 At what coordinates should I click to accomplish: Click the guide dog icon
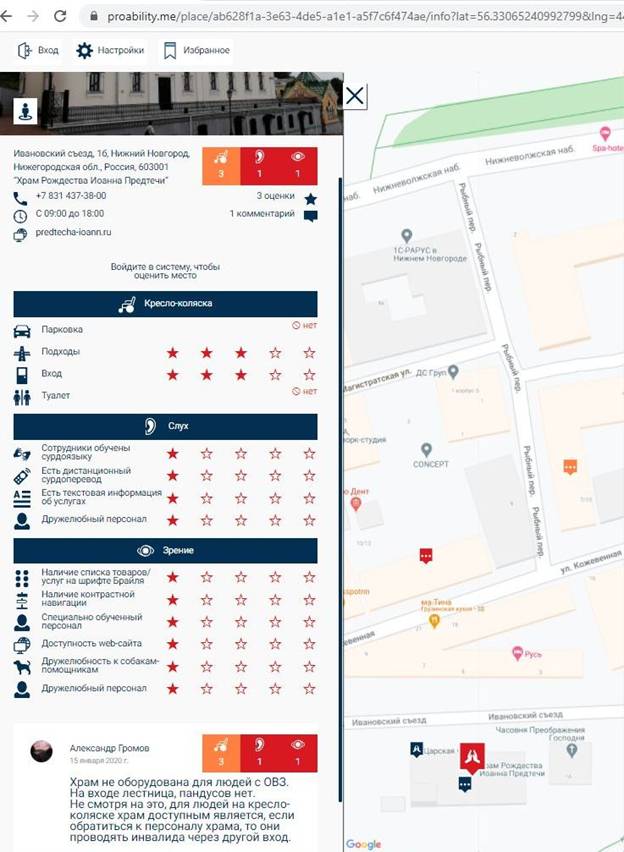coord(22,667)
